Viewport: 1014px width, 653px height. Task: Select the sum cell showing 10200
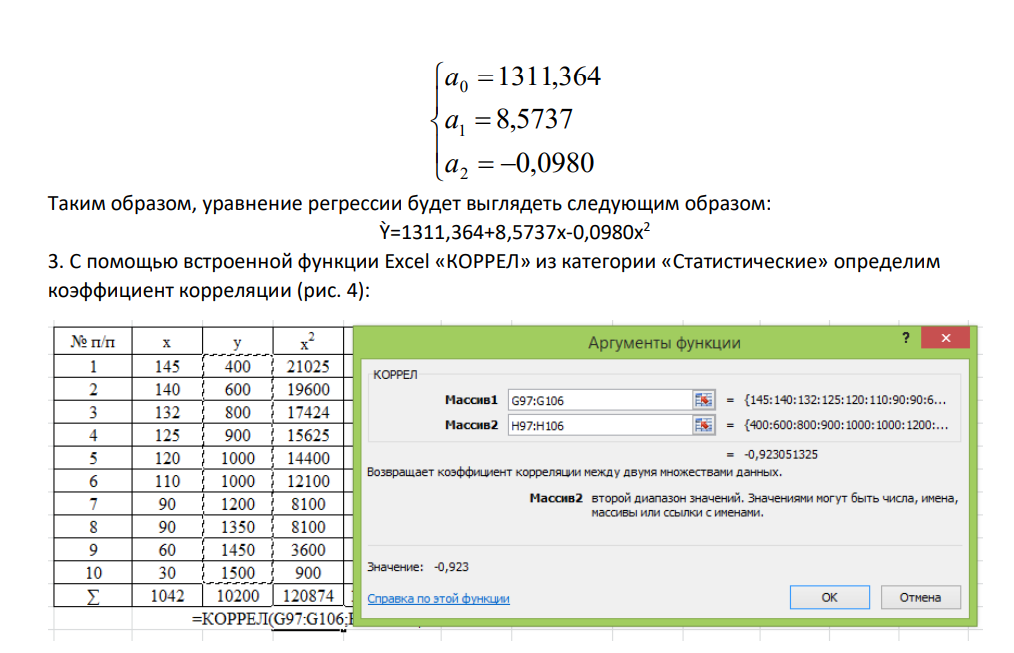tap(237, 595)
